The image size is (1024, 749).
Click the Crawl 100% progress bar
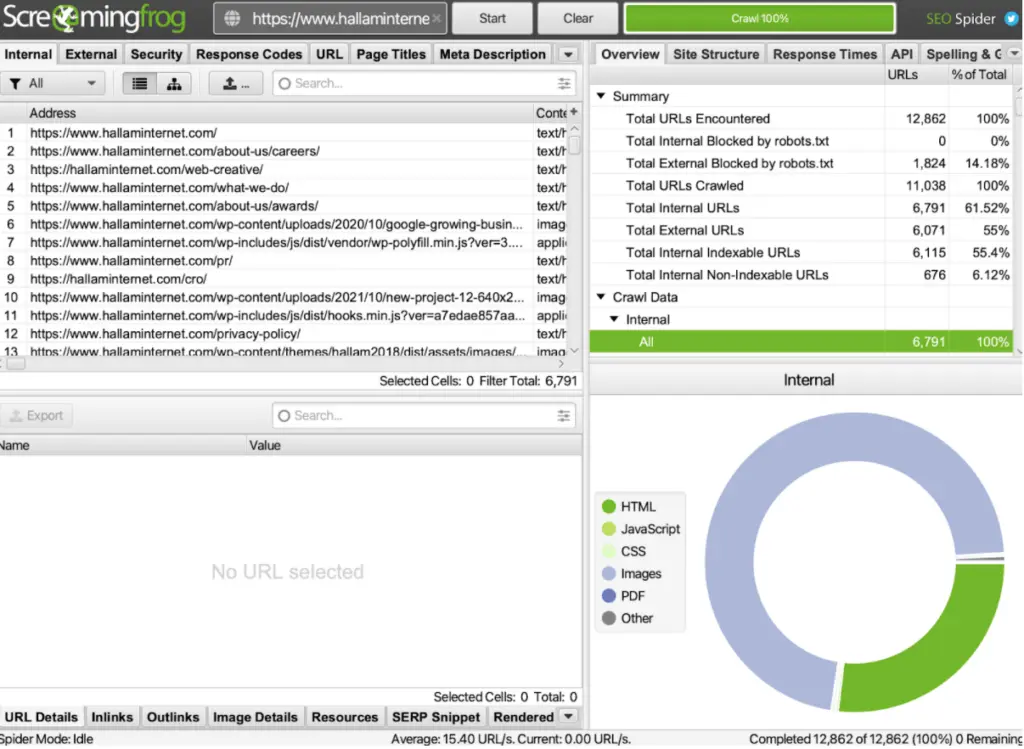click(x=760, y=18)
